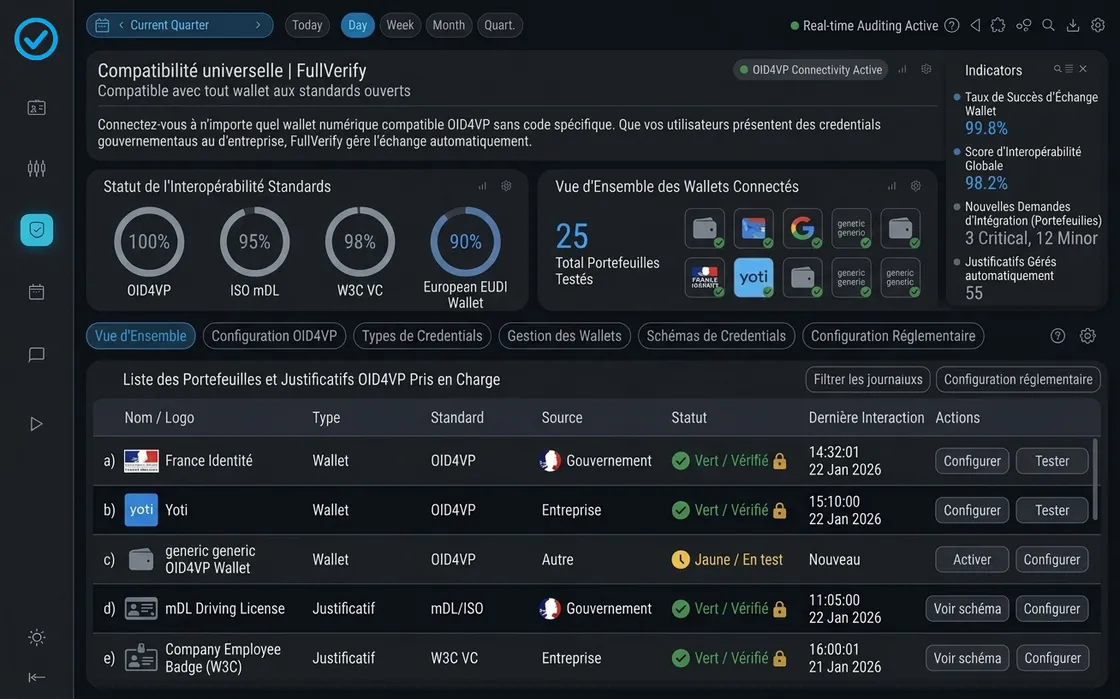
Task: Click the verified badge on the yoti wallet
Action: coord(768,290)
